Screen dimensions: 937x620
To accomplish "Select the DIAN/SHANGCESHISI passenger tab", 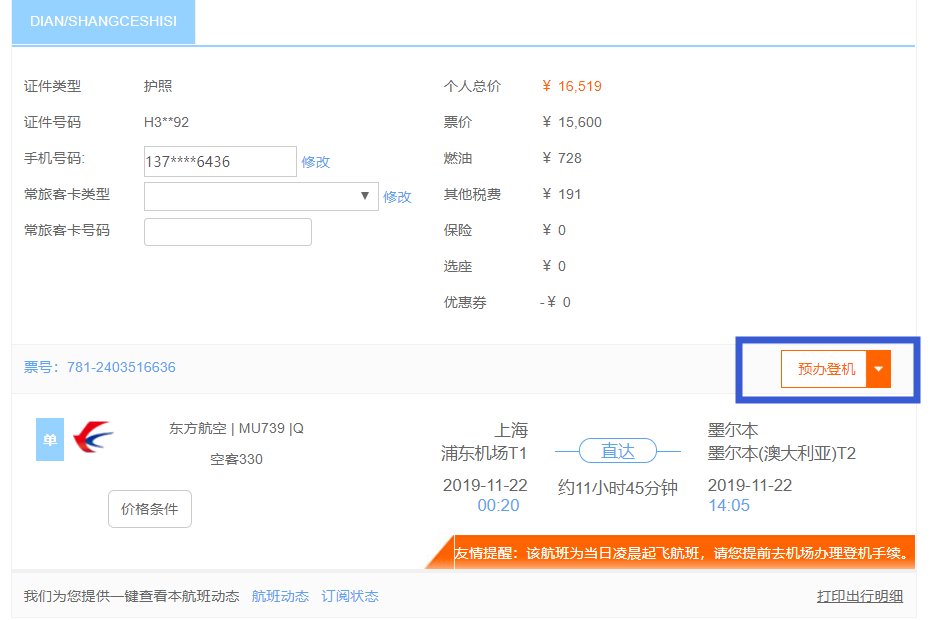I will tap(103, 21).
